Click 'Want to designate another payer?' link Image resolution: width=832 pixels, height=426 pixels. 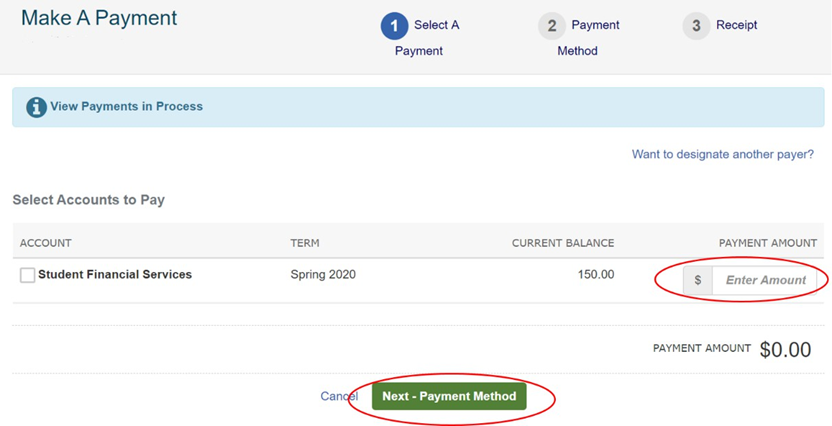722,155
